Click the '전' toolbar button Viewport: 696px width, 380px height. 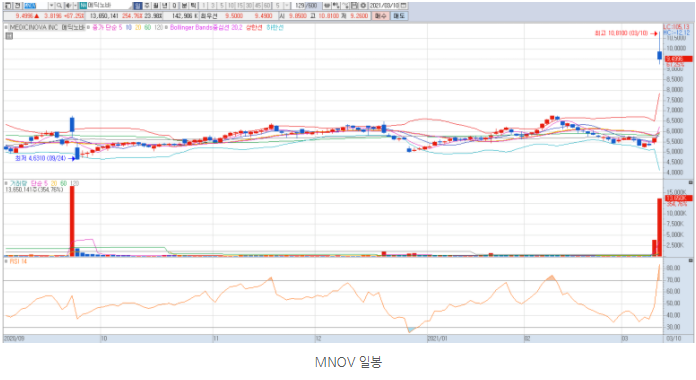pyautogui.click(x=17, y=5)
